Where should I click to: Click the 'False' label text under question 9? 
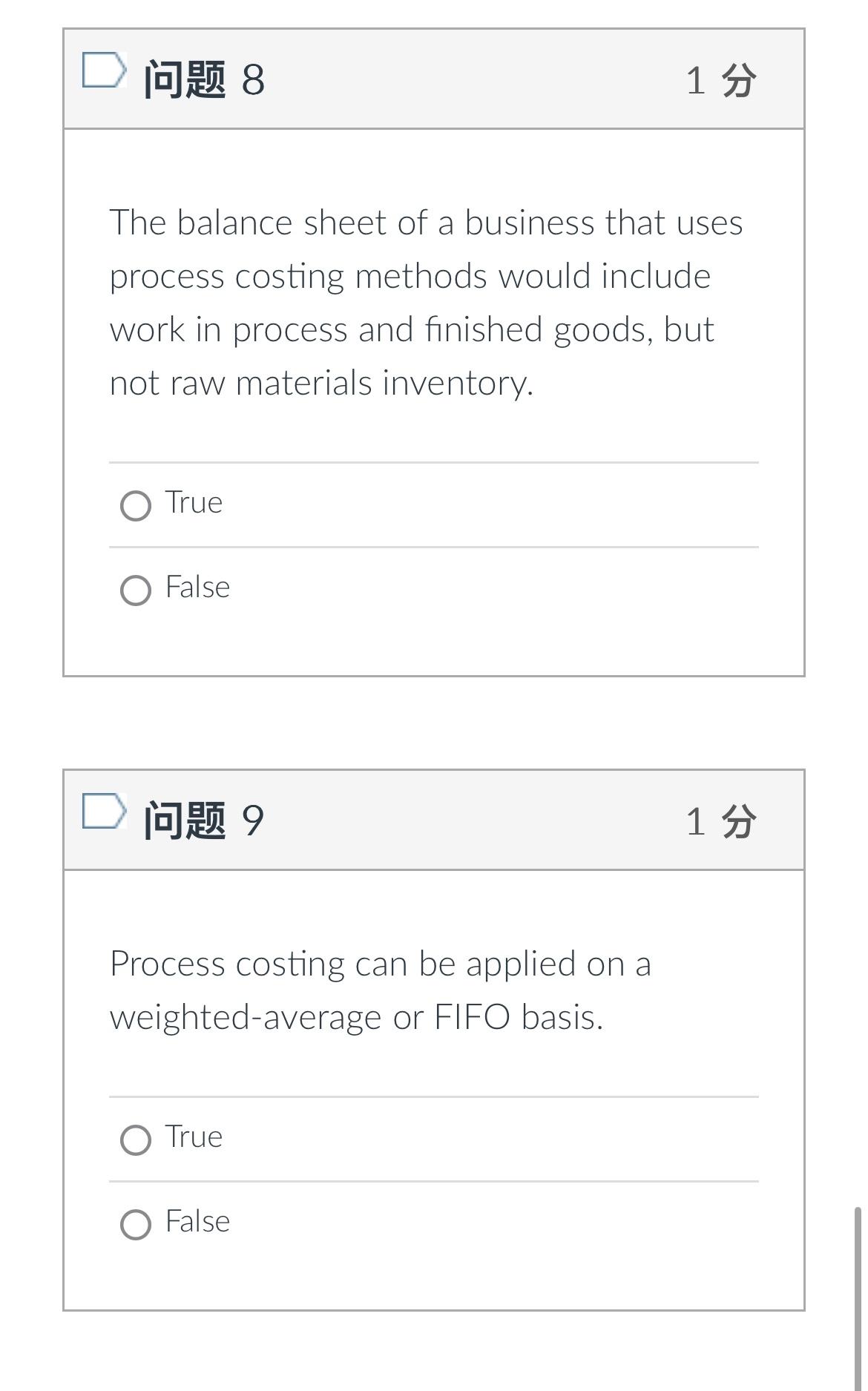click(x=197, y=1220)
